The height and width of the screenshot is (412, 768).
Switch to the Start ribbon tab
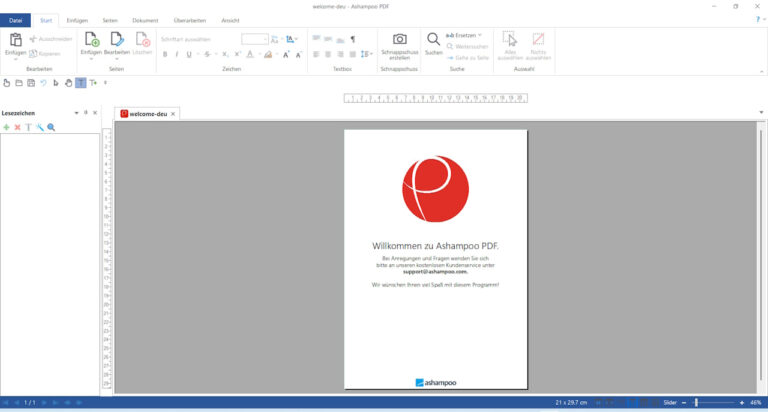click(x=46, y=21)
